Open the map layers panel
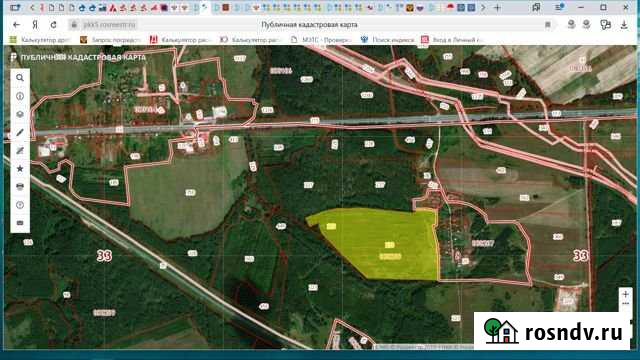The width and height of the screenshot is (640, 360). pyautogui.click(x=20, y=114)
